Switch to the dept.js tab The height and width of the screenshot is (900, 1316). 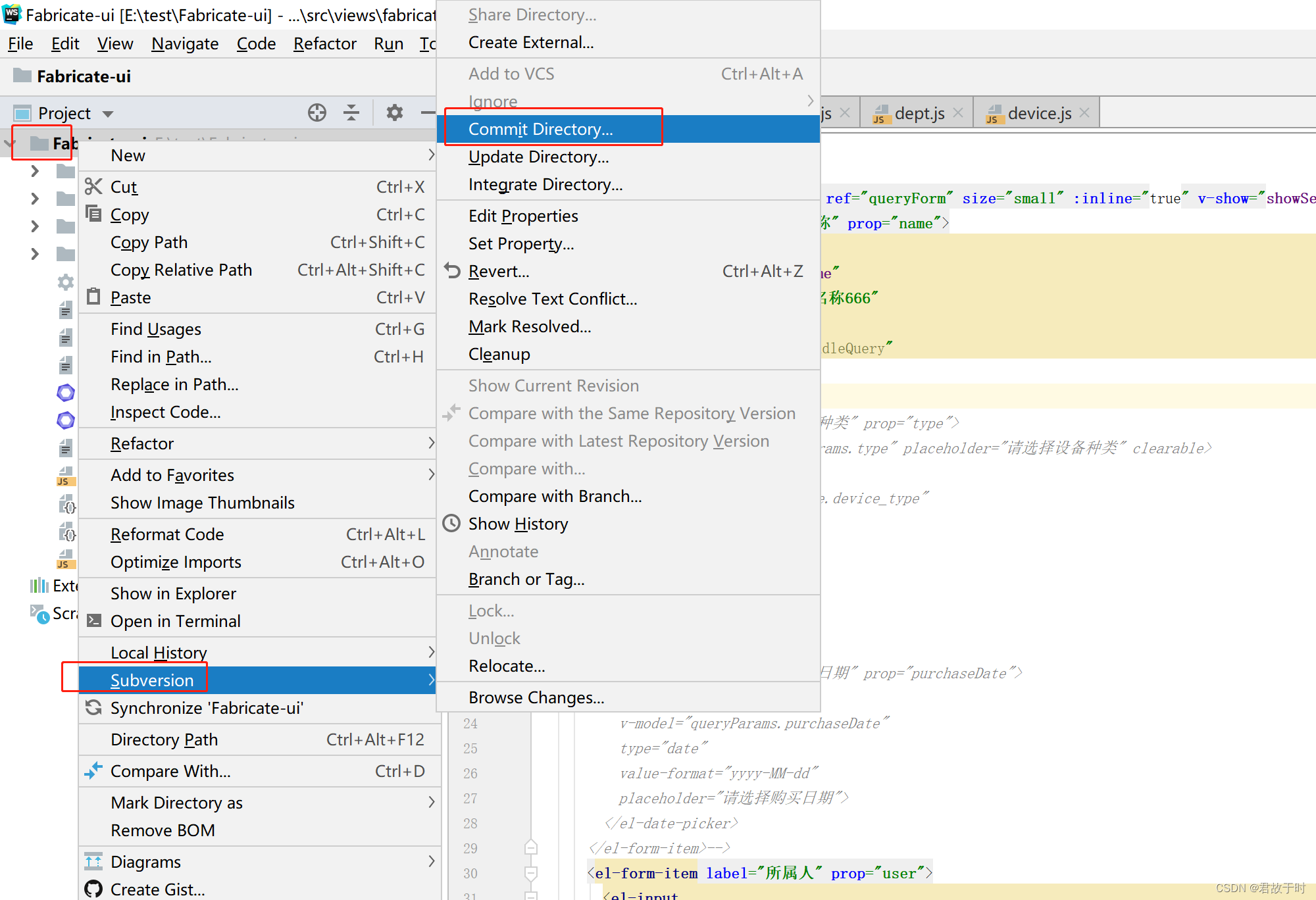click(x=919, y=113)
